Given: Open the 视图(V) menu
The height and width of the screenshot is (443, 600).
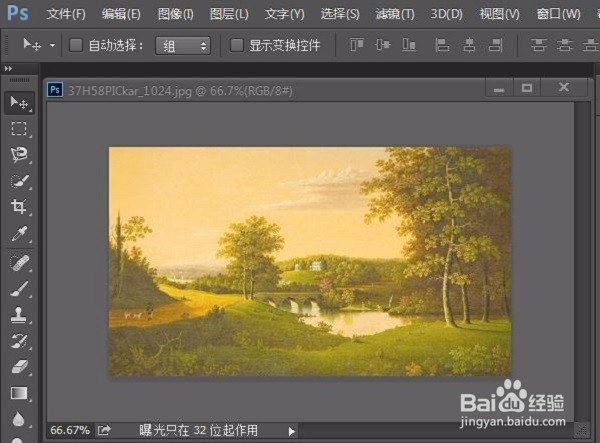Looking at the screenshot, I should [499, 14].
